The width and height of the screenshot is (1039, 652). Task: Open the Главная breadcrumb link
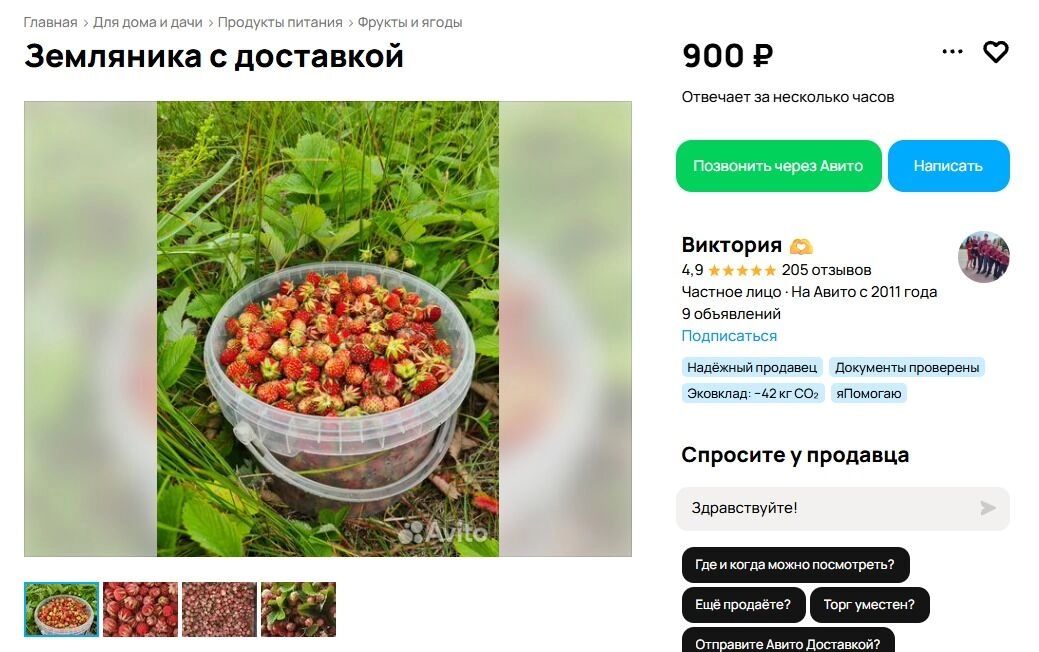(50, 23)
